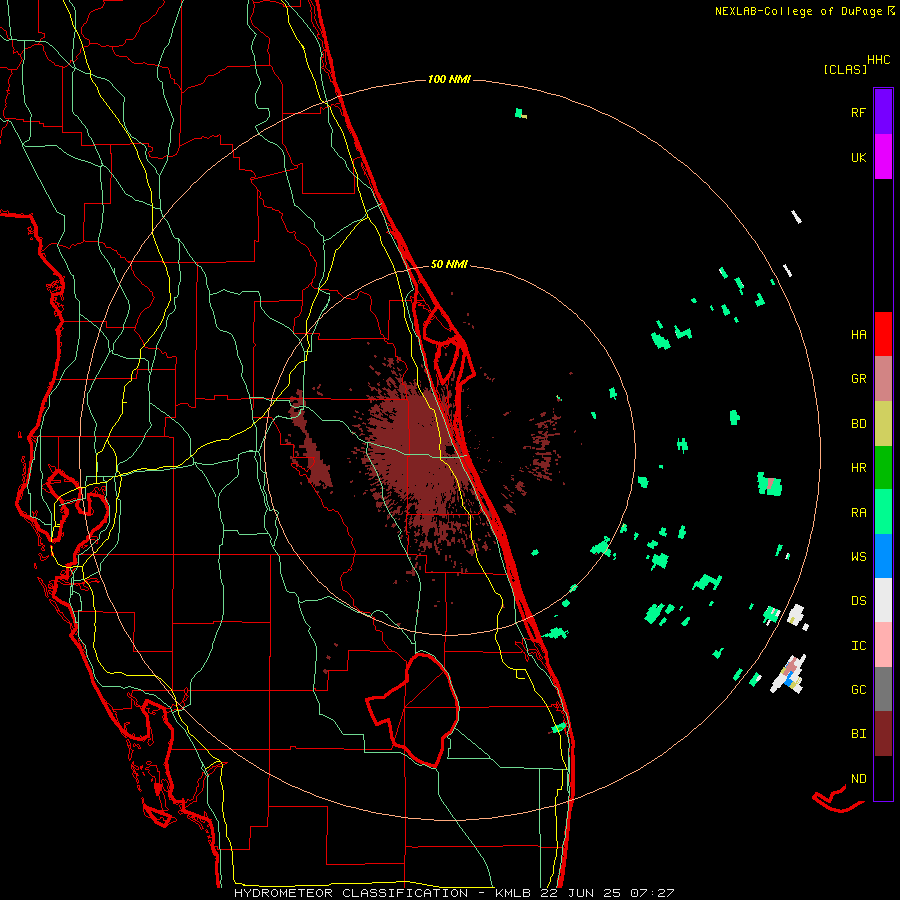900x900 pixels.
Task: Click the 07:27 timestamp
Action: coord(652,893)
